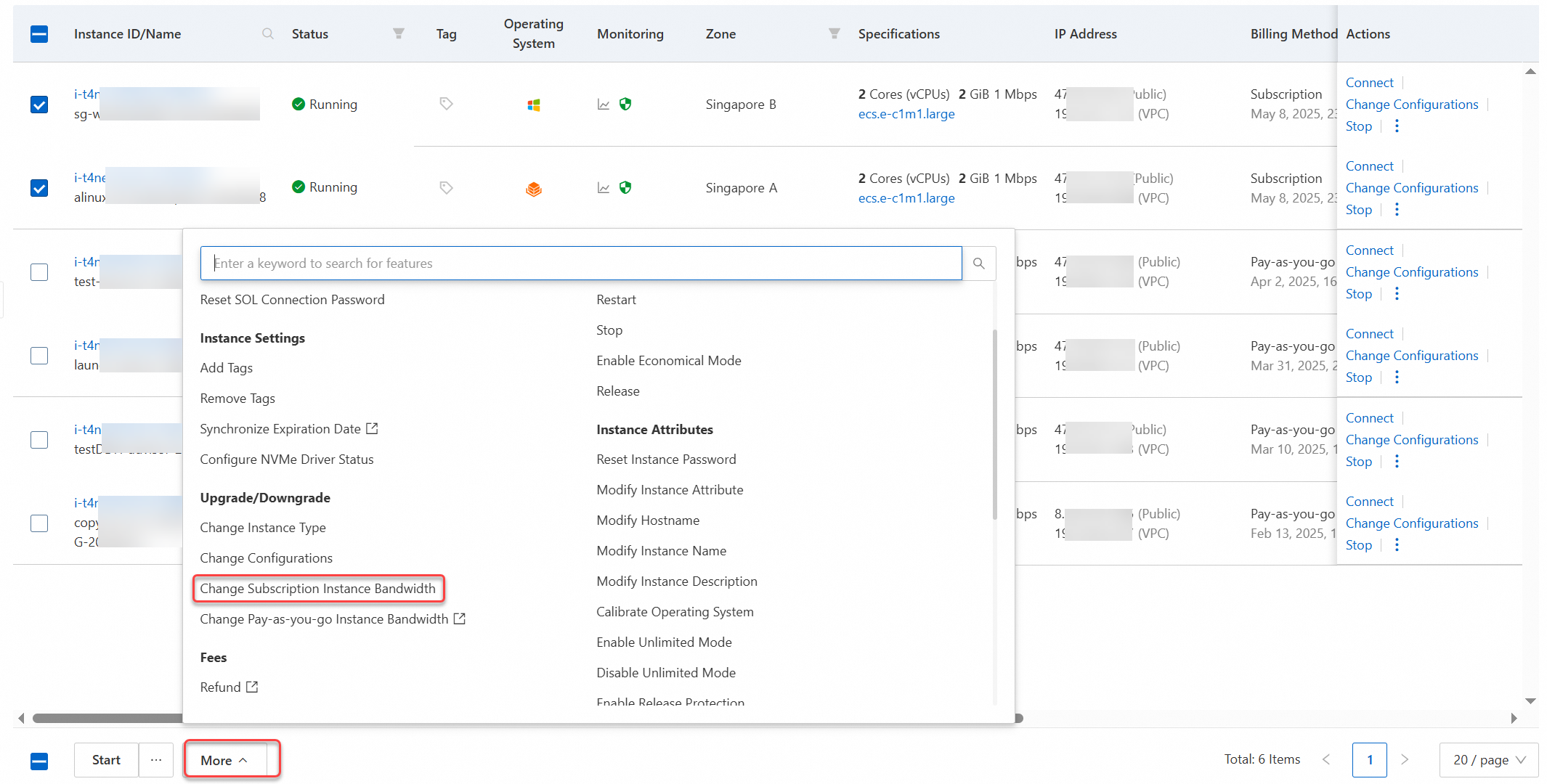1547x784 pixels.
Task: Open the Zone column filter icon
Action: point(834,33)
